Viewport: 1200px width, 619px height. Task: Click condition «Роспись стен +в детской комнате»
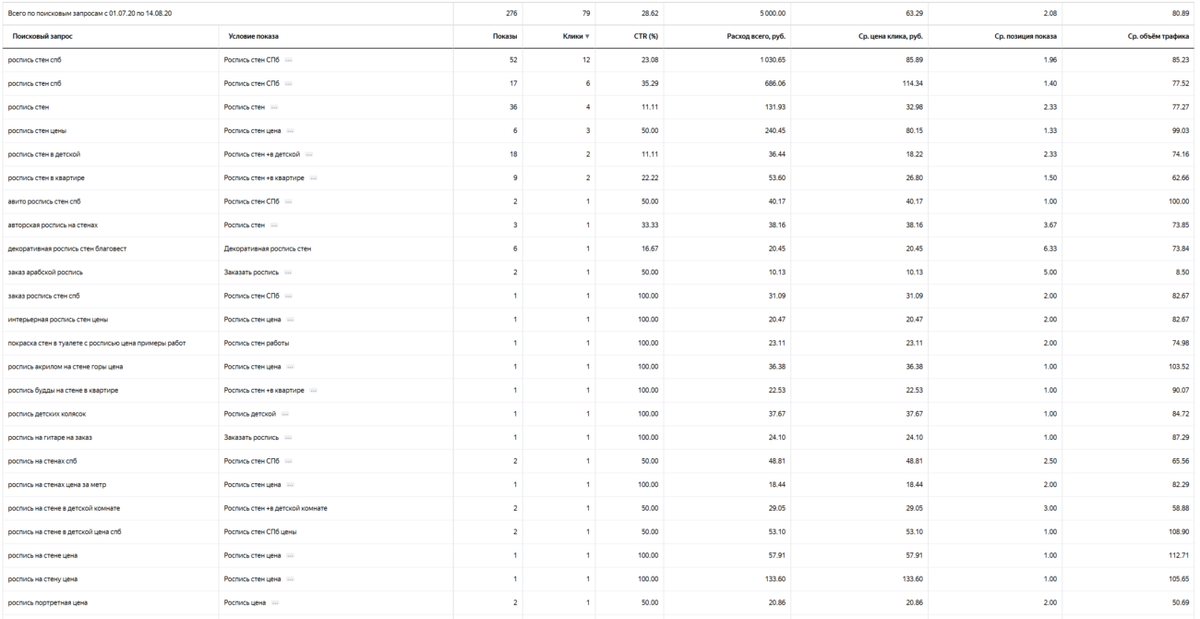(275, 509)
